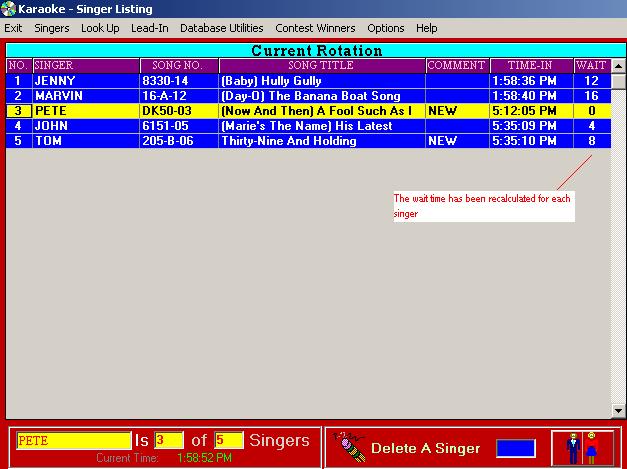
Task: Select singer PETE in the highlighted row
Action: tap(51, 111)
